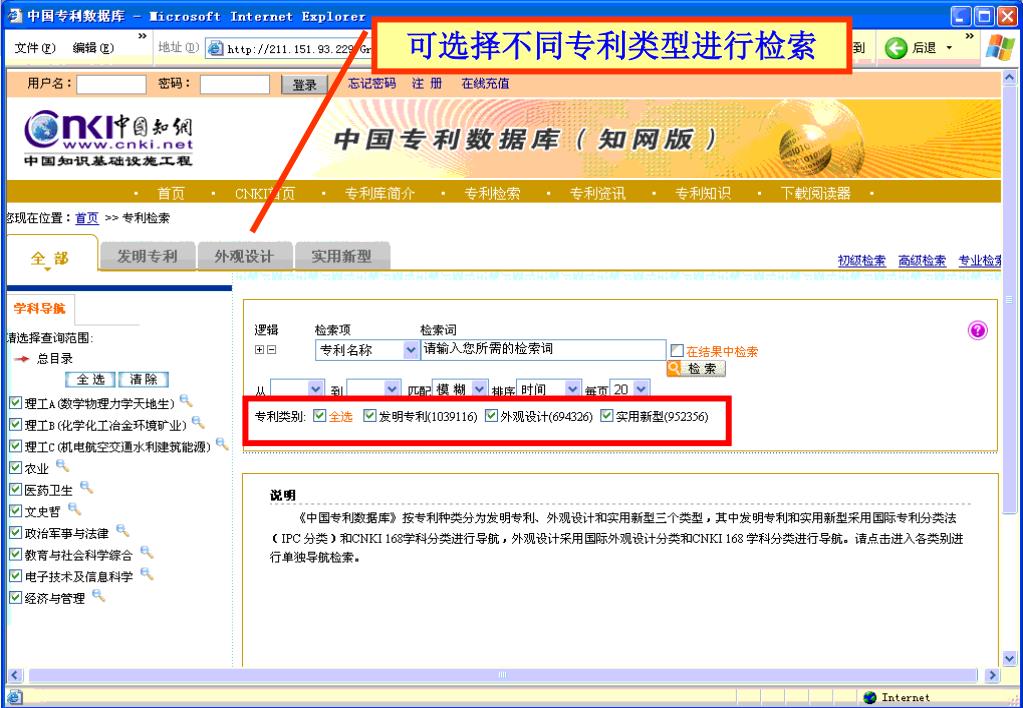Open magnifier icon beside 政治军事与法律
This screenshot has width=1023, height=708.
click(x=122, y=531)
